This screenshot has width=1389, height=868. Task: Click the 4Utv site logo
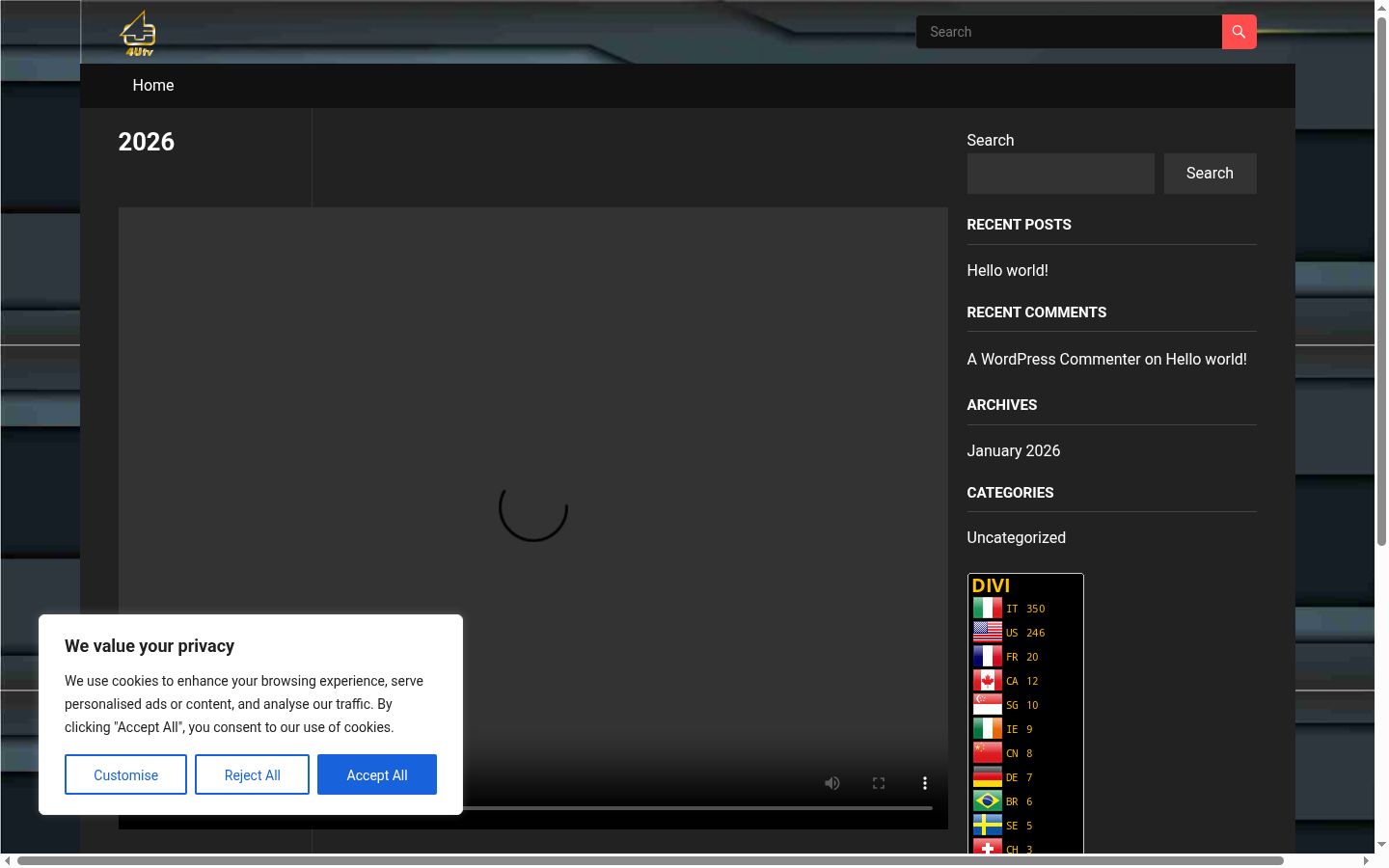[x=138, y=34]
